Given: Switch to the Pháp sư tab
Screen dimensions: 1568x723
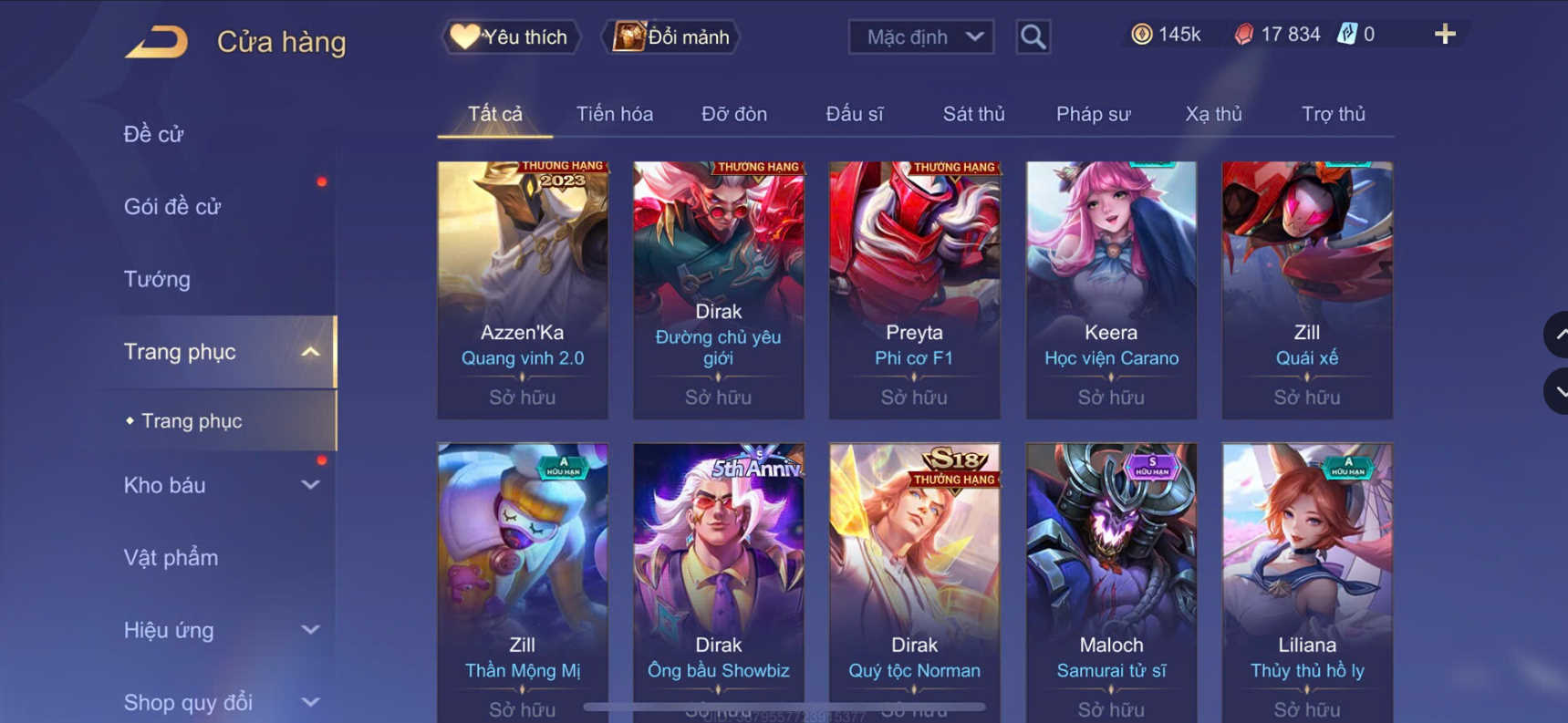Looking at the screenshot, I should pyautogui.click(x=1093, y=114).
